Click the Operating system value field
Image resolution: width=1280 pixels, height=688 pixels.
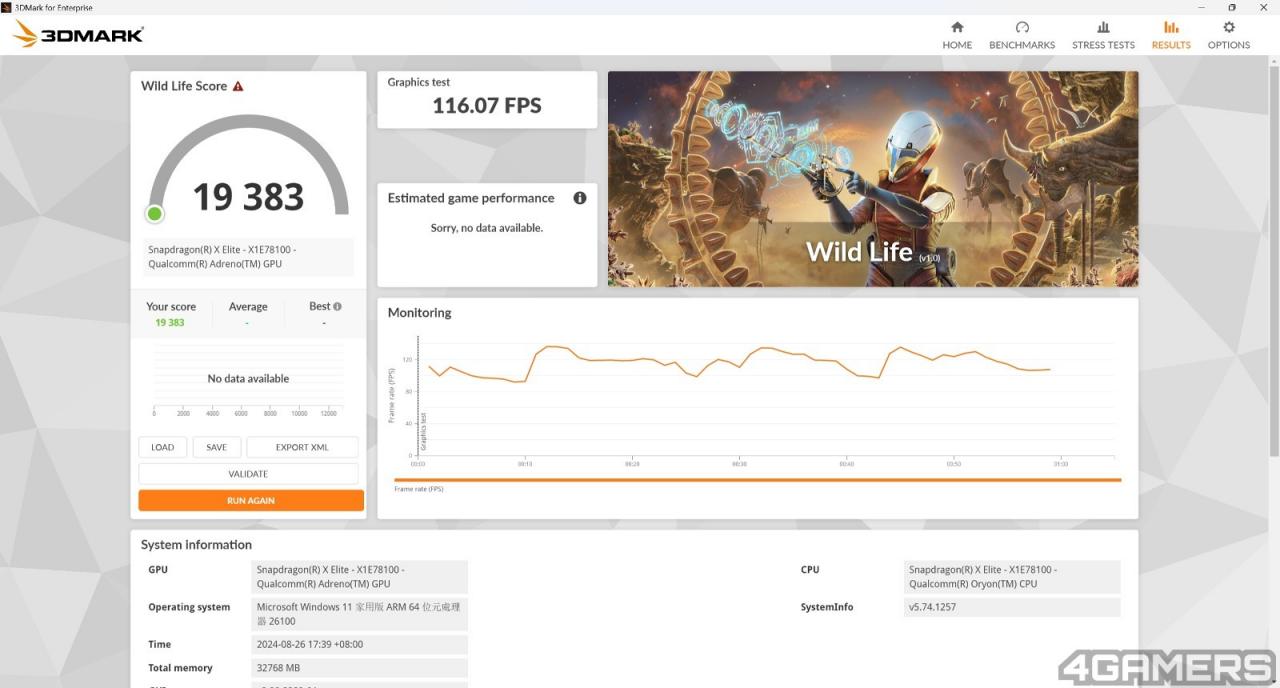click(x=360, y=614)
